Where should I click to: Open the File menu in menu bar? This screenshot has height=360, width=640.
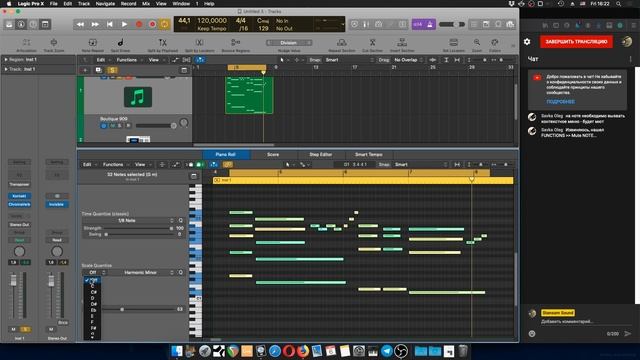point(53,4)
